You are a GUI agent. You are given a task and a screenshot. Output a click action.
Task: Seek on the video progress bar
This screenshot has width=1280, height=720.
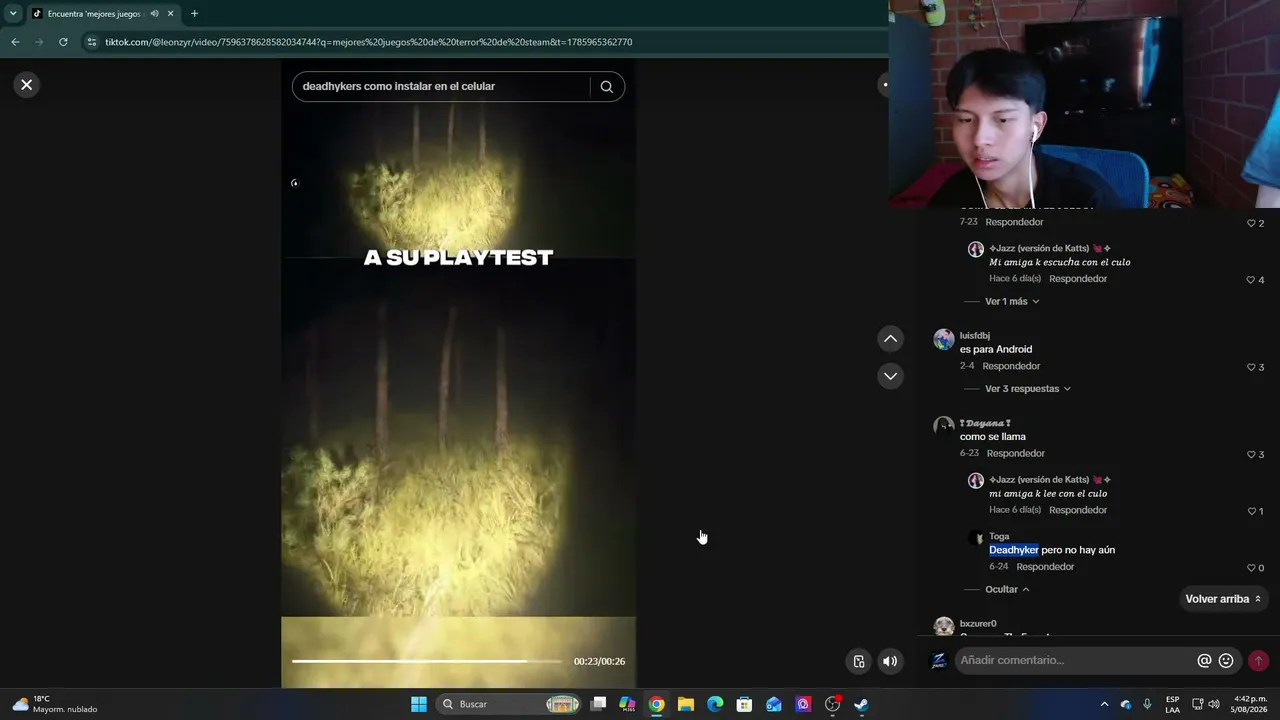pyautogui.click(x=427, y=661)
